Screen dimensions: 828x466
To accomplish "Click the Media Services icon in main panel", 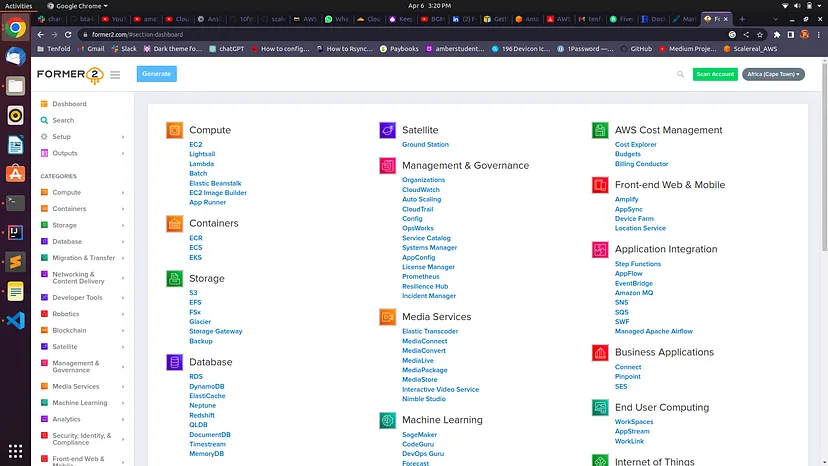I will tap(387, 317).
